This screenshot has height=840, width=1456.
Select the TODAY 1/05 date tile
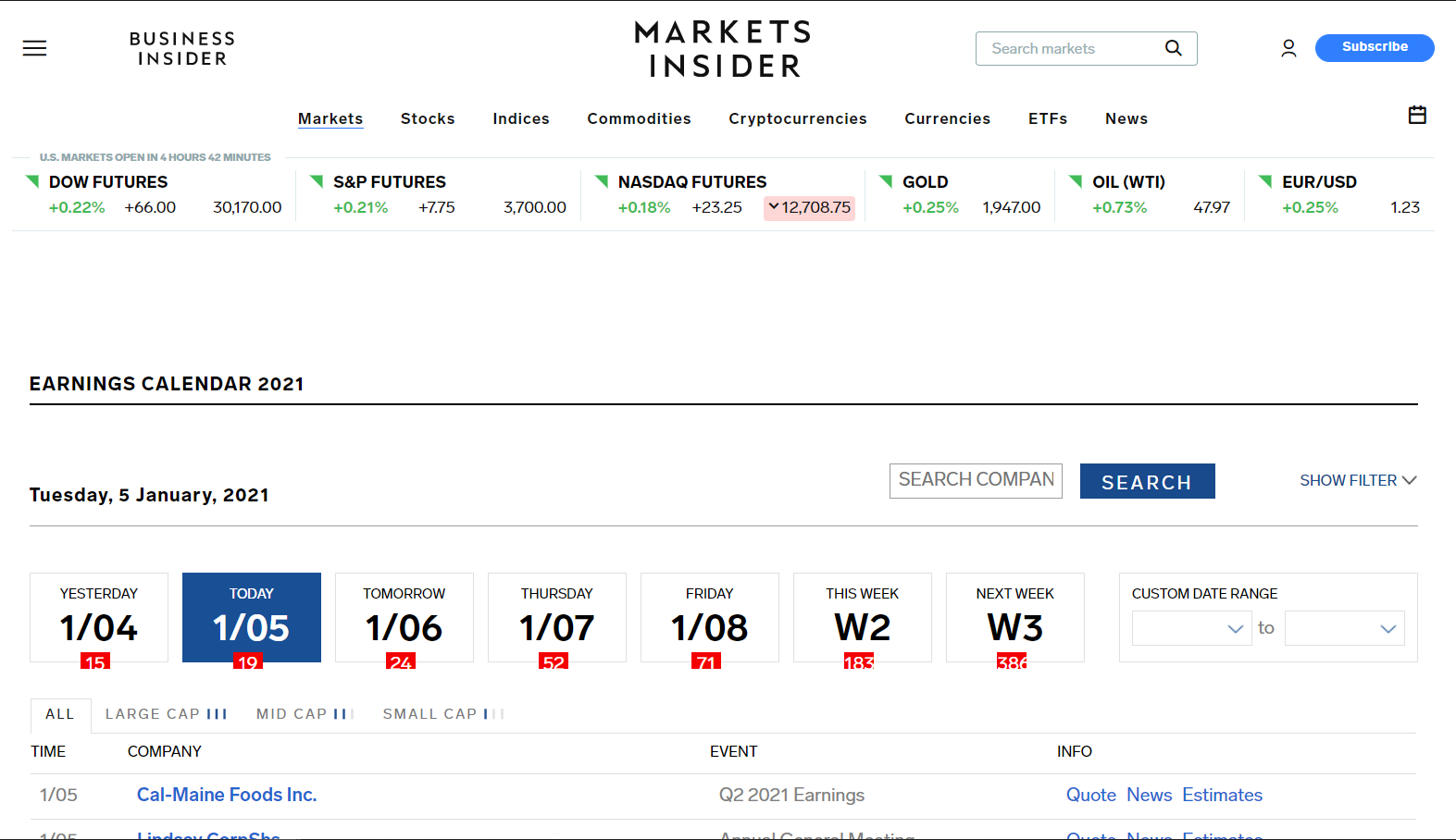coord(252,617)
